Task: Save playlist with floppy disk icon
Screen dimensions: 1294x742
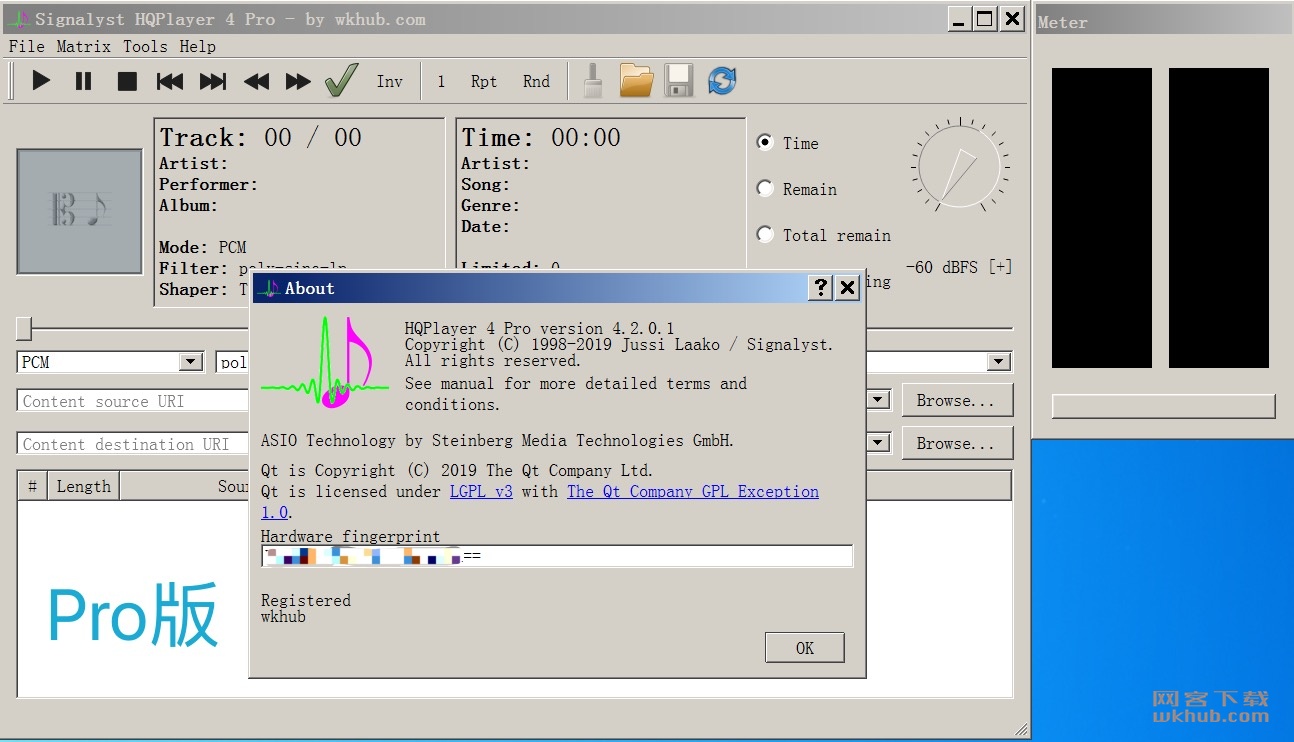Action: [679, 80]
